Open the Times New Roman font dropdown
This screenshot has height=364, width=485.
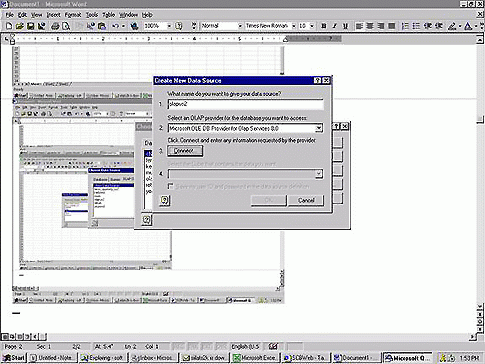[294, 26]
